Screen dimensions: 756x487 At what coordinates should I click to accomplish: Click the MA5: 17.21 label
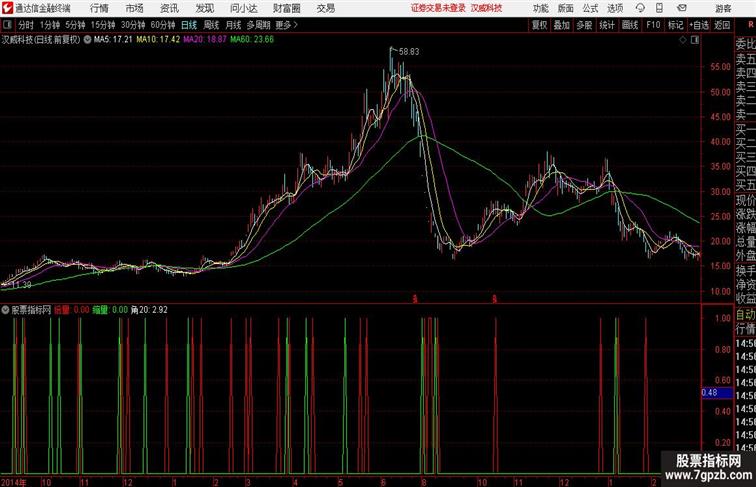click(x=113, y=40)
